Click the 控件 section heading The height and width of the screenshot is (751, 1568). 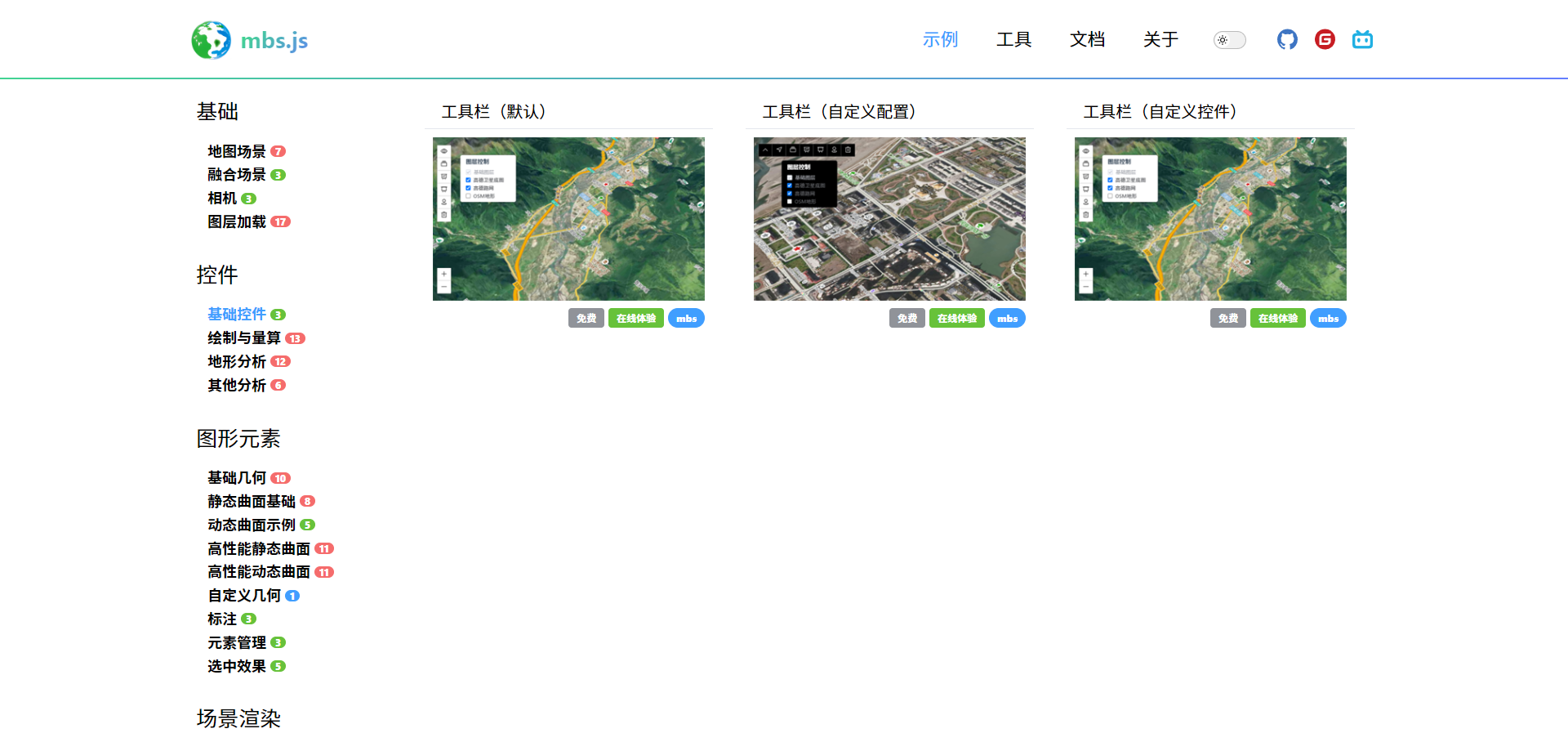coord(217,275)
